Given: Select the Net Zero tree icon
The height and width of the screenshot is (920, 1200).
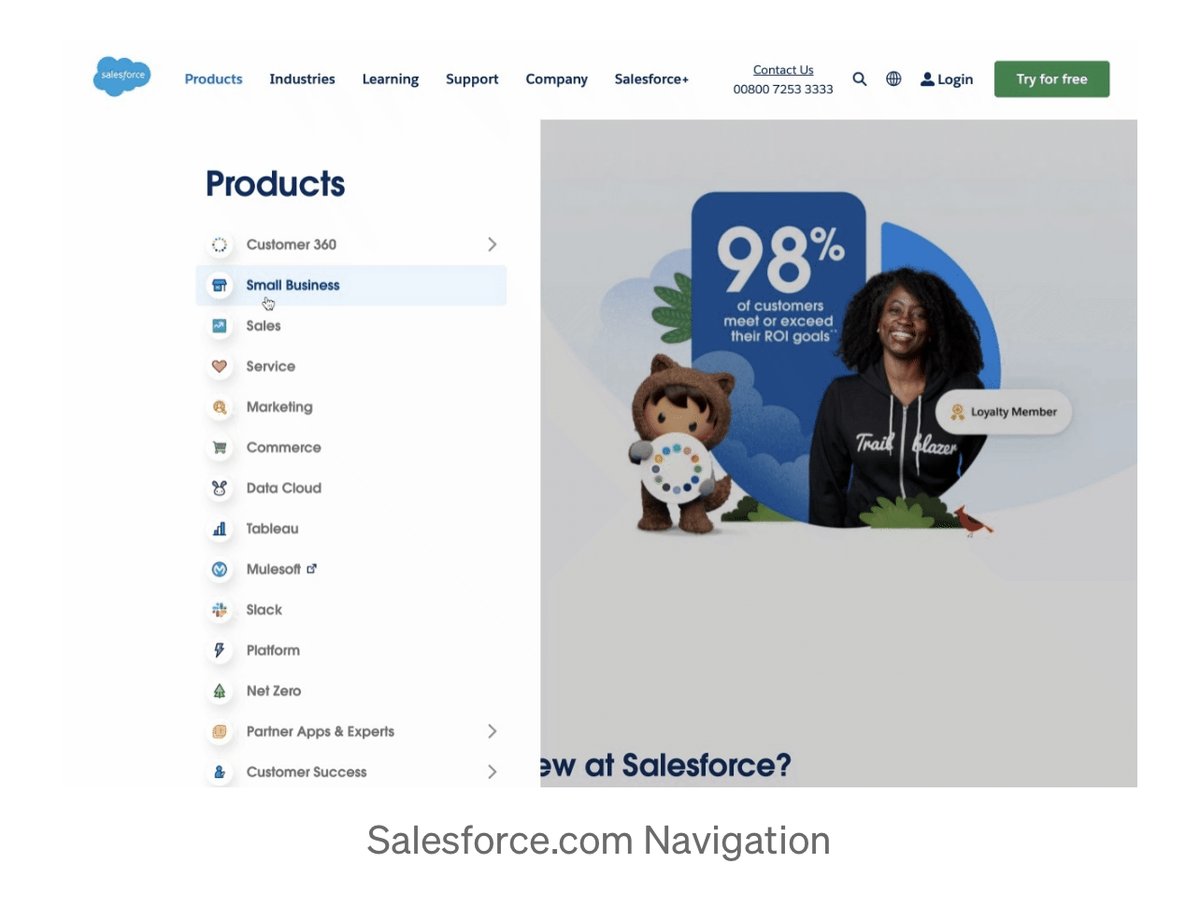Looking at the screenshot, I should coord(219,691).
